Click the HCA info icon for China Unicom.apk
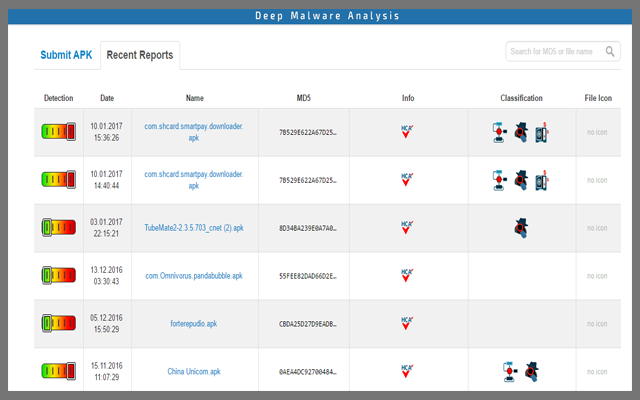640x400 pixels. click(407, 372)
